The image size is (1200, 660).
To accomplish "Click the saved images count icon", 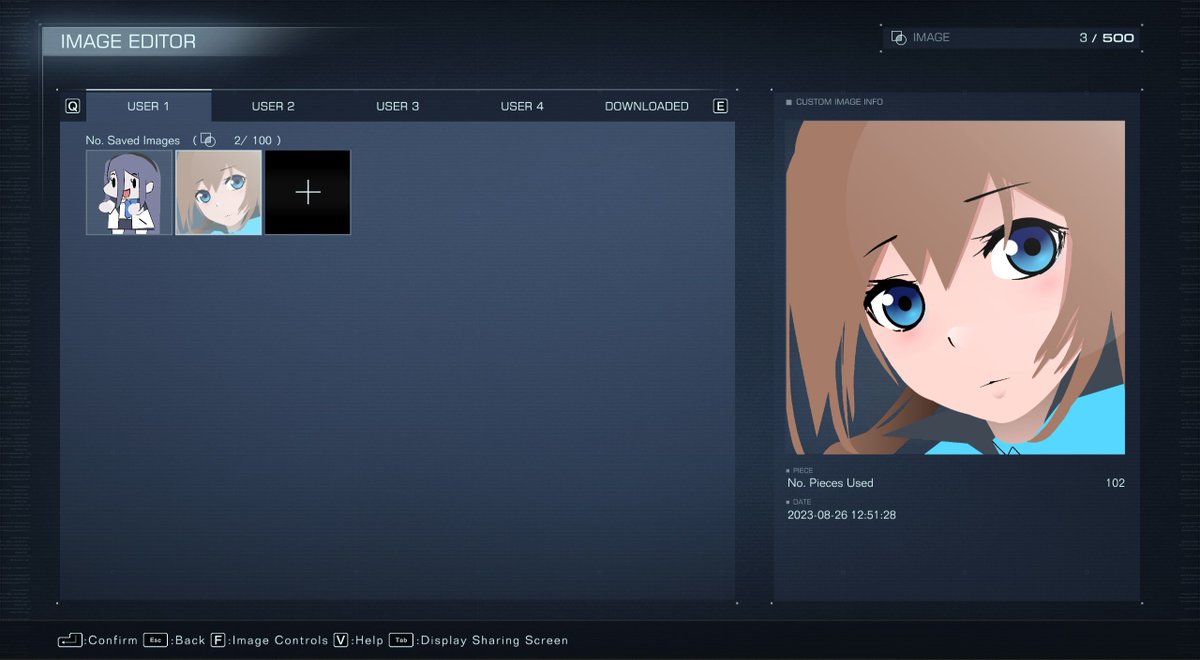I will 207,140.
